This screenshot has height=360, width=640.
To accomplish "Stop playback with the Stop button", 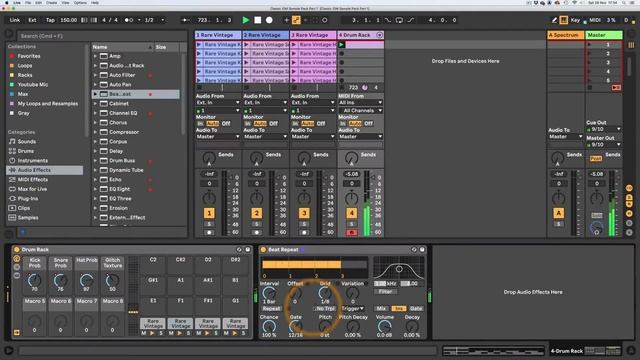I will pos(258,20).
